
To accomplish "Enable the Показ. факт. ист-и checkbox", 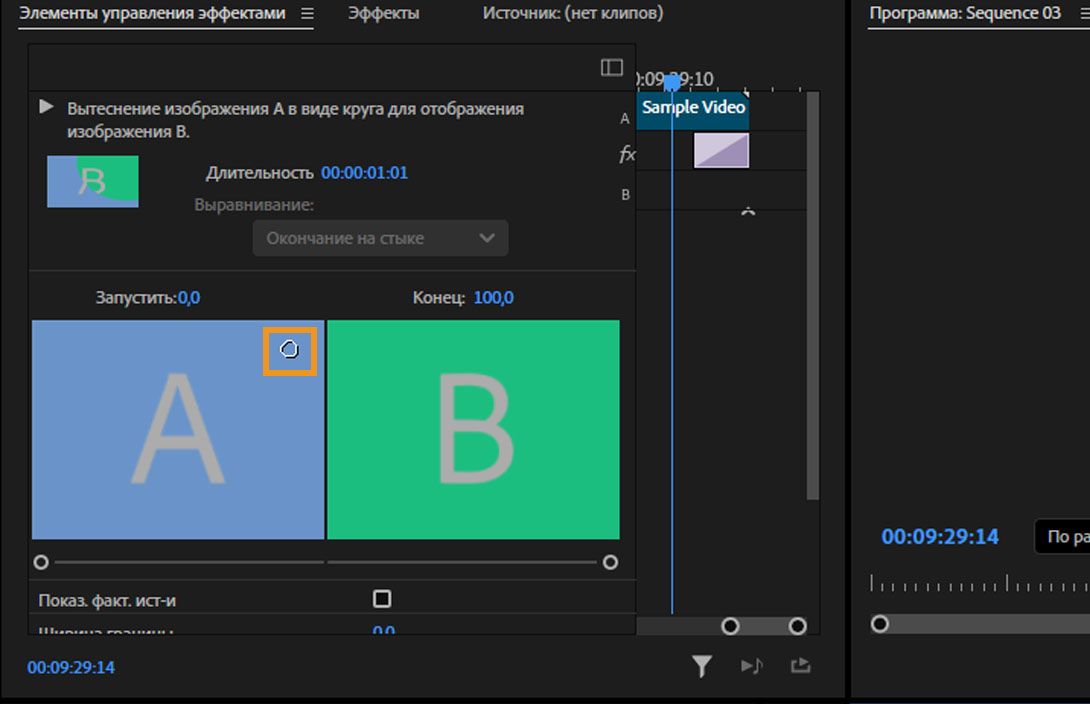I will (381, 599).
